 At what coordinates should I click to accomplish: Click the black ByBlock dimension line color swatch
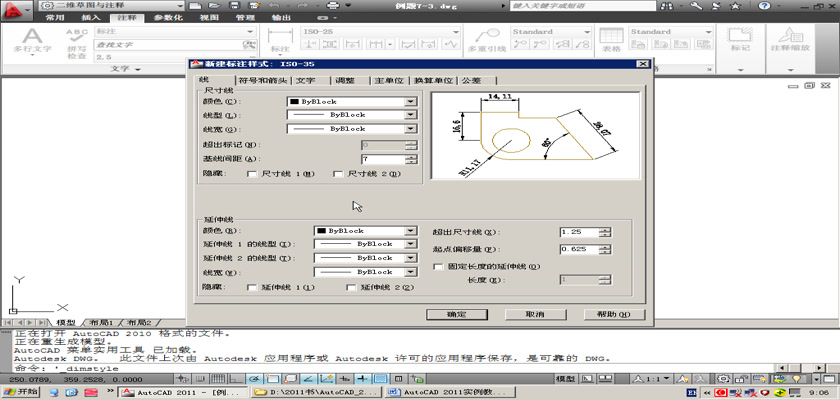(x=294, y=101)
